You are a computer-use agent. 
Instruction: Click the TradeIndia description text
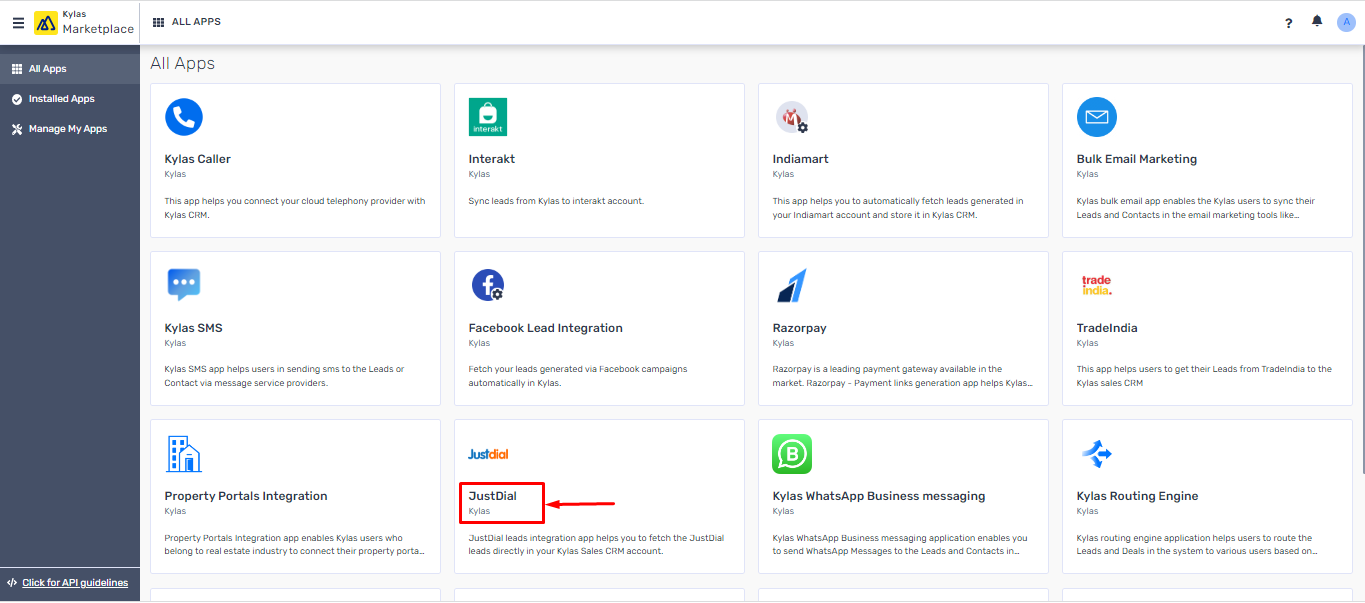tap(1204, 376)
